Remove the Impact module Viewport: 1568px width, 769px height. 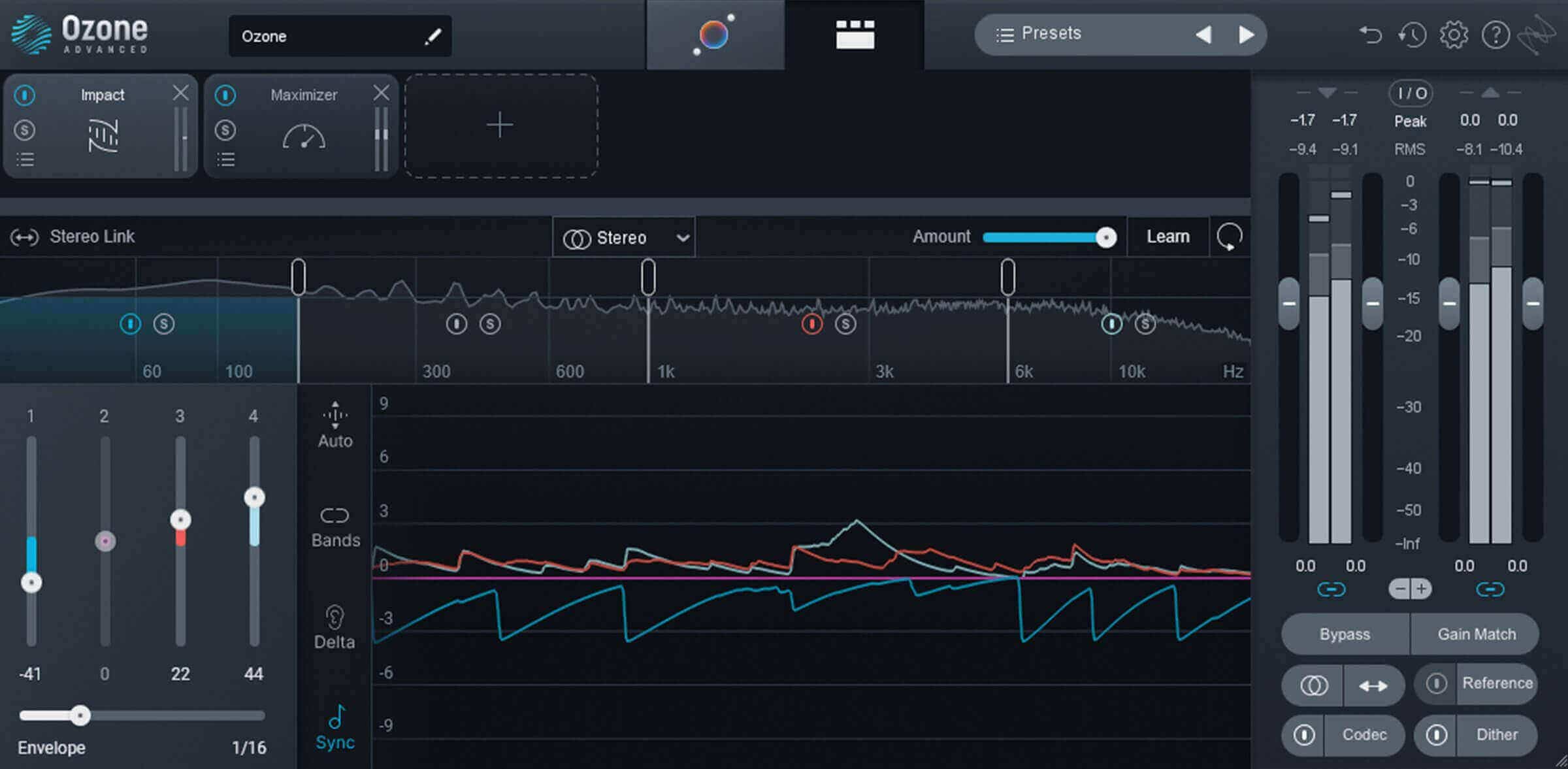coord(181,93)
